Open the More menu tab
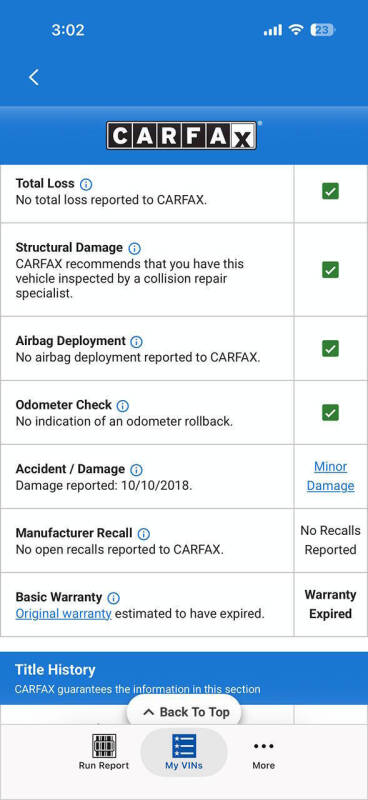 263,752
